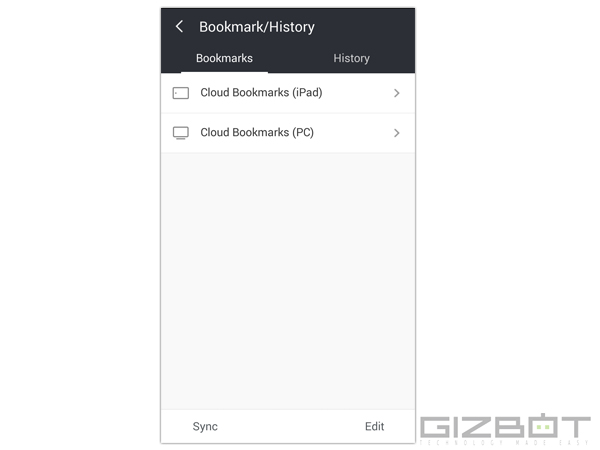The image size is (600, 450).
Task: Click the empty bookmarks list area
Action: click(288, 280)
